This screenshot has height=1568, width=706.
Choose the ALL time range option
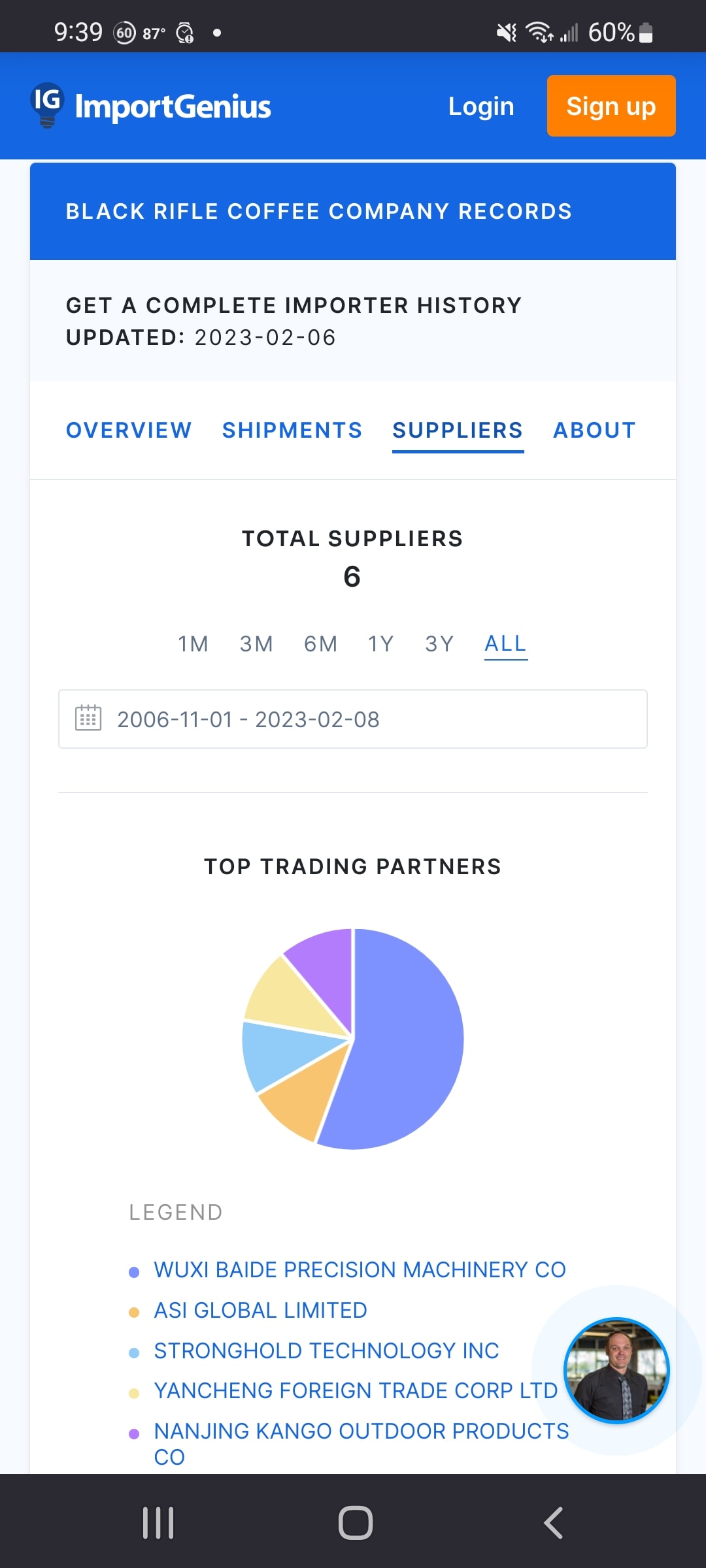point(505,644)
